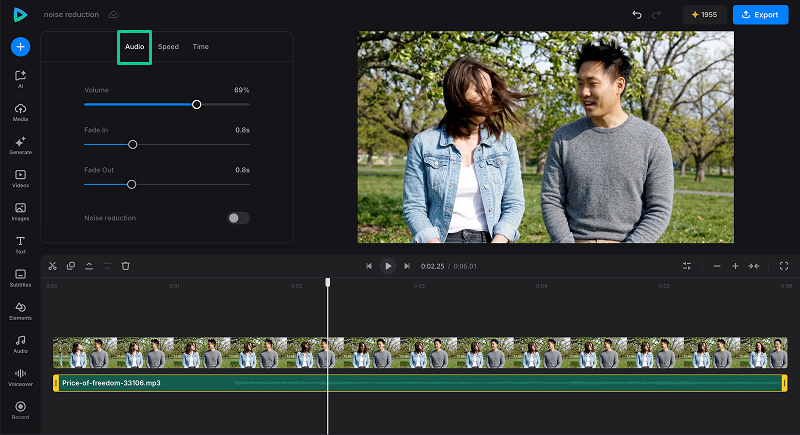Duplicate the selected clip

tap(71, 266)
